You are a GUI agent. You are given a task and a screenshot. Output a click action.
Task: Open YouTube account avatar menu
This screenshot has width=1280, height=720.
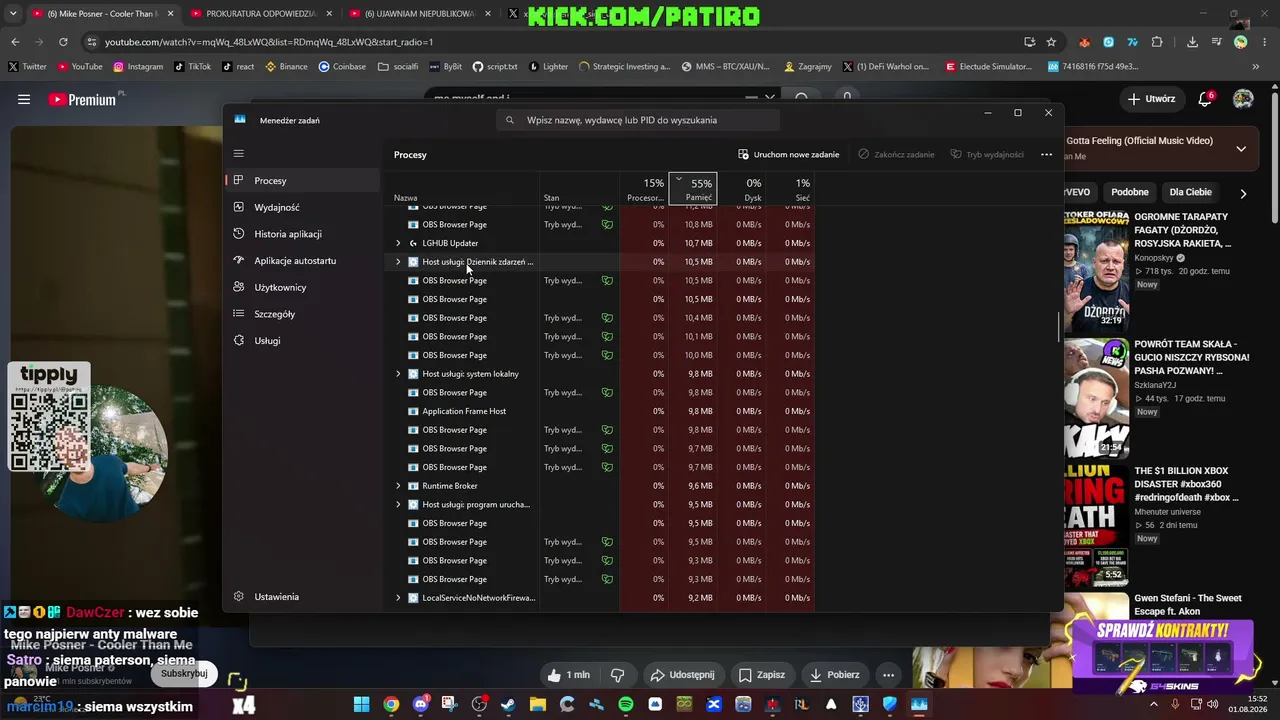1243,99
